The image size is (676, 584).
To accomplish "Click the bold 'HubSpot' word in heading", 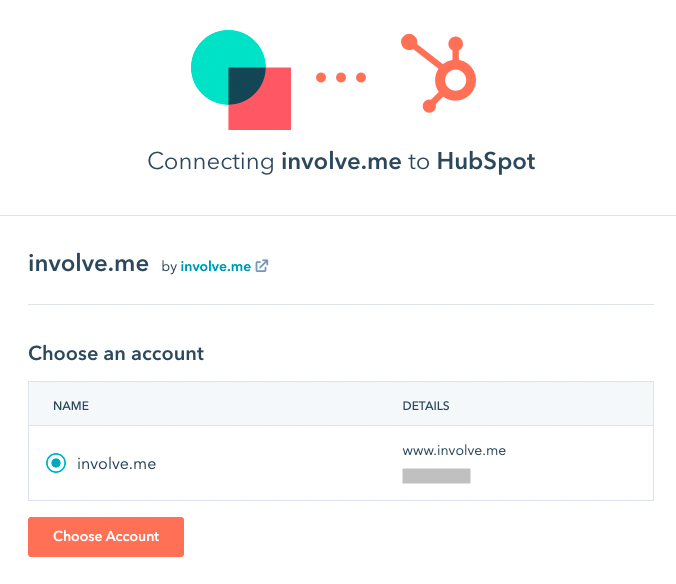I will point(486,161).
